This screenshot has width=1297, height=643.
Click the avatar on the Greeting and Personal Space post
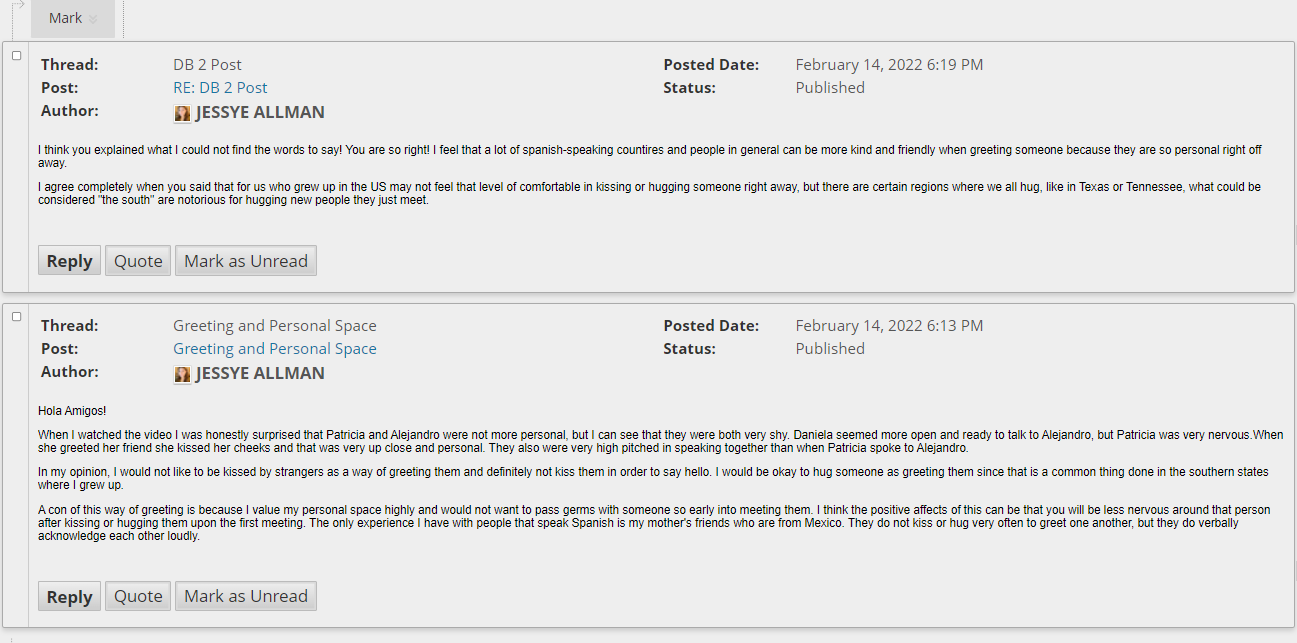[x=182, y=374]
